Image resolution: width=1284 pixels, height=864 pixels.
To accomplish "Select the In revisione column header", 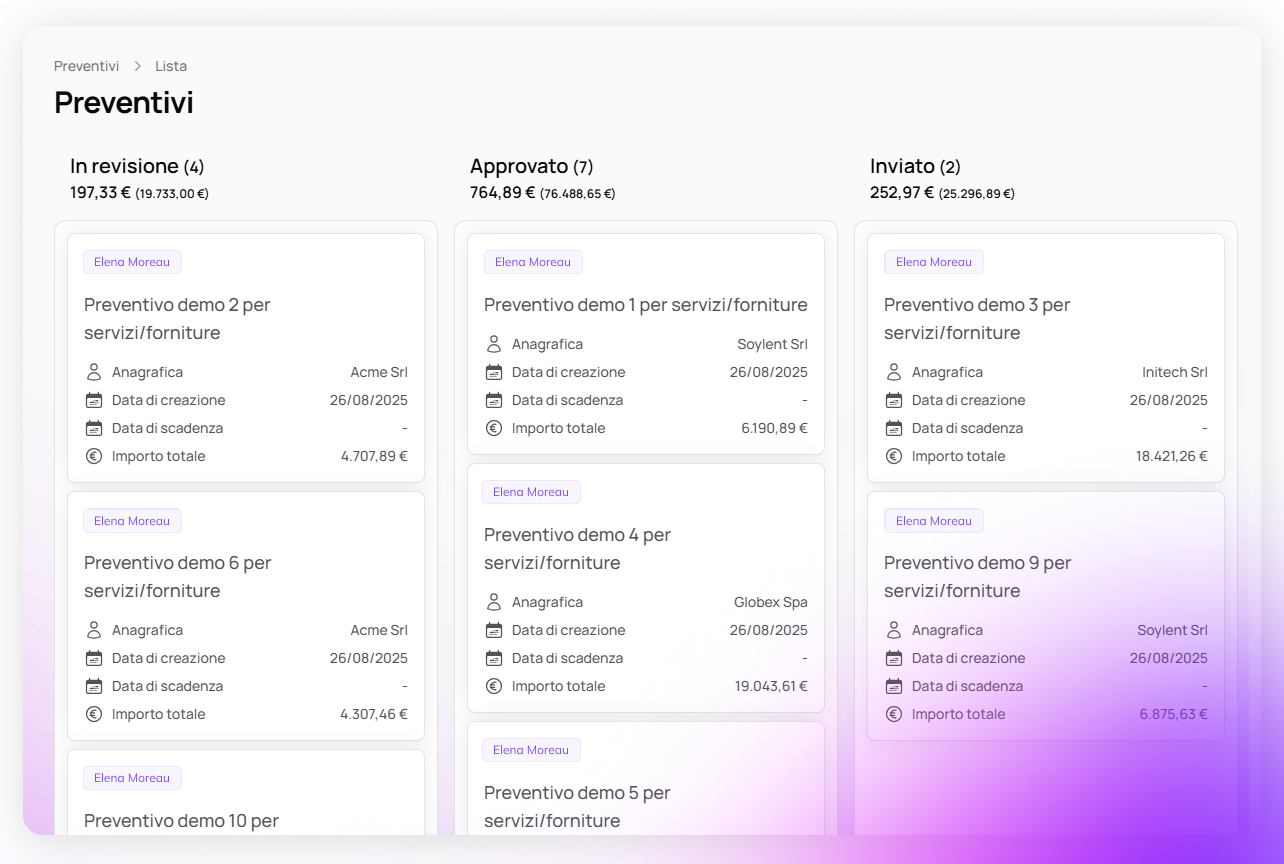I will 124,166.
